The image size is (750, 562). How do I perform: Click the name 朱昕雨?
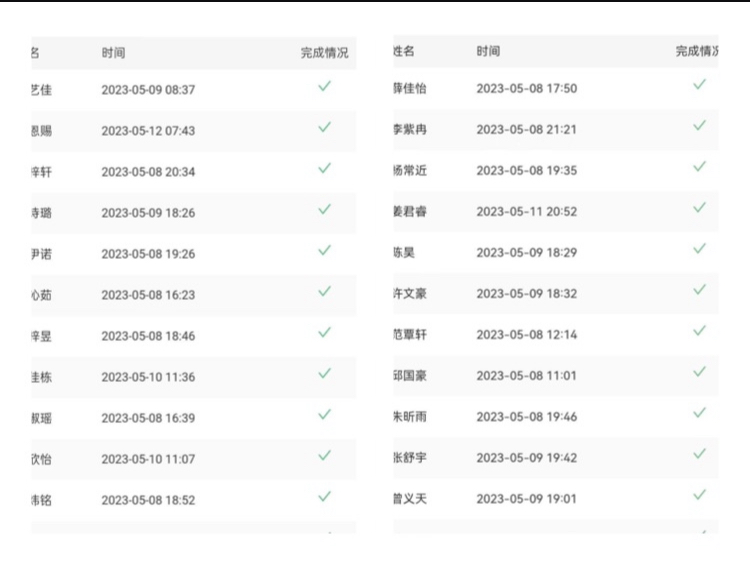coord(410,417)
